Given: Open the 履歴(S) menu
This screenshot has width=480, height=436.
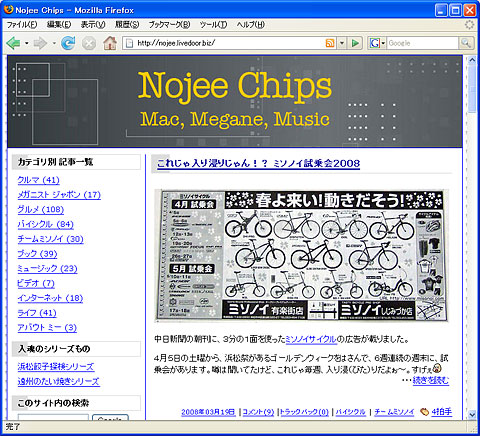Looking at the screenshot, I should 127,25.
